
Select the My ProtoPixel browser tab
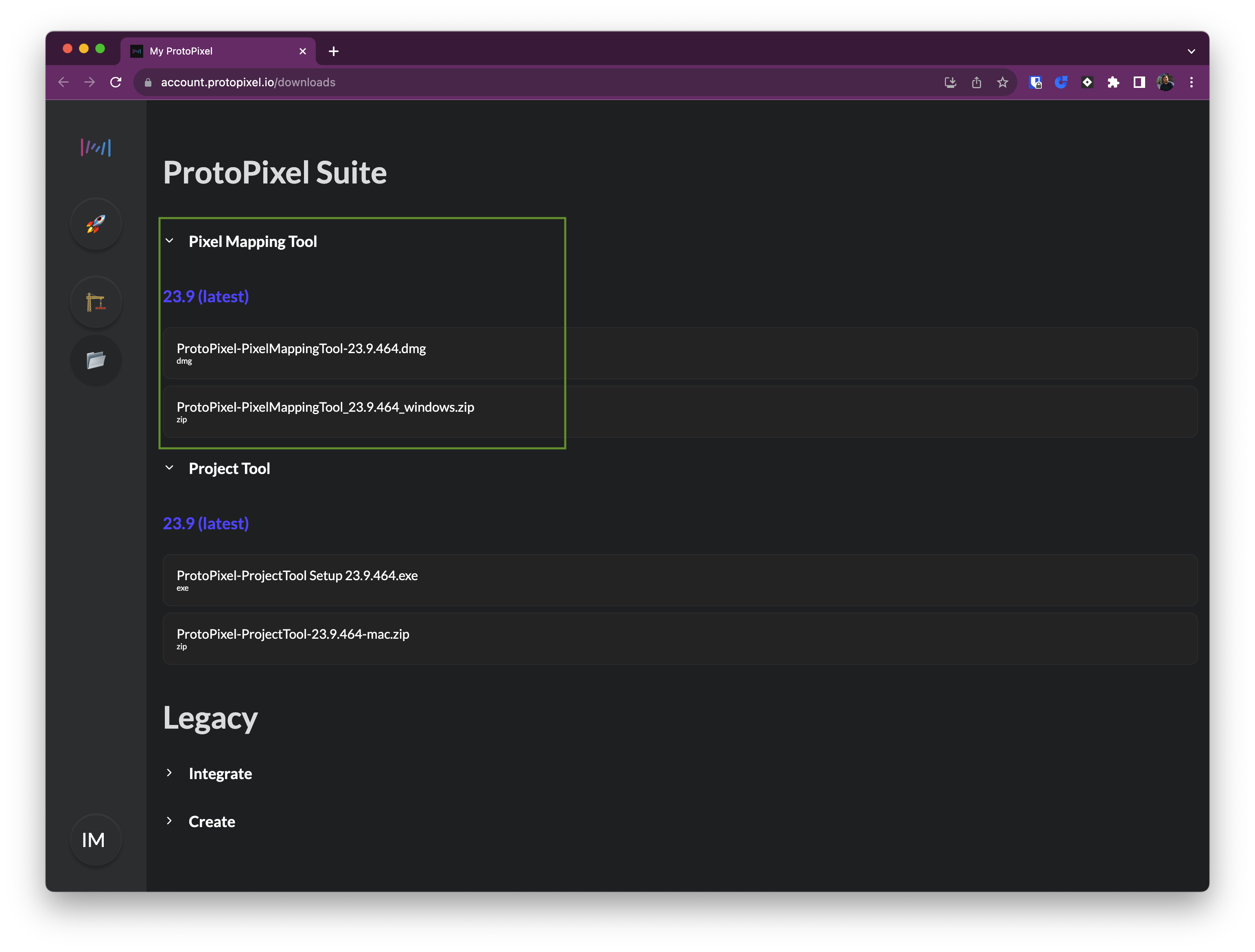(218, 51)
